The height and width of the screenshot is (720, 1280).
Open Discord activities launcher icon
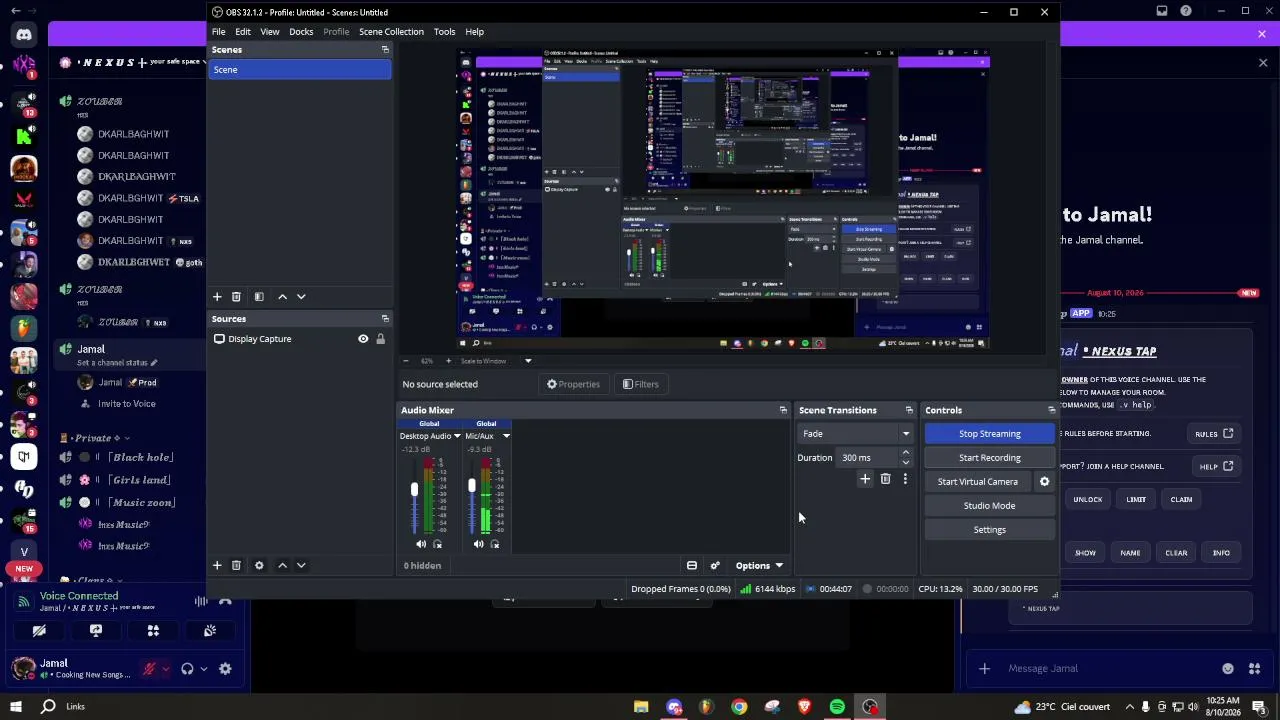tap(153, 631)
